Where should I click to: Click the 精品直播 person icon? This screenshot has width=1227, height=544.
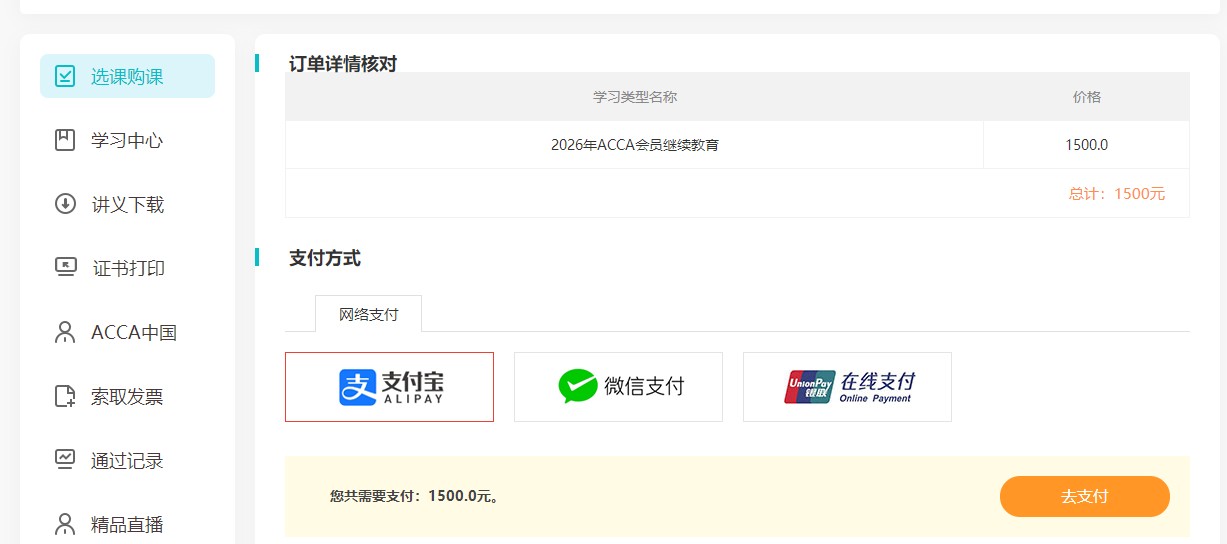coord(65,524)
